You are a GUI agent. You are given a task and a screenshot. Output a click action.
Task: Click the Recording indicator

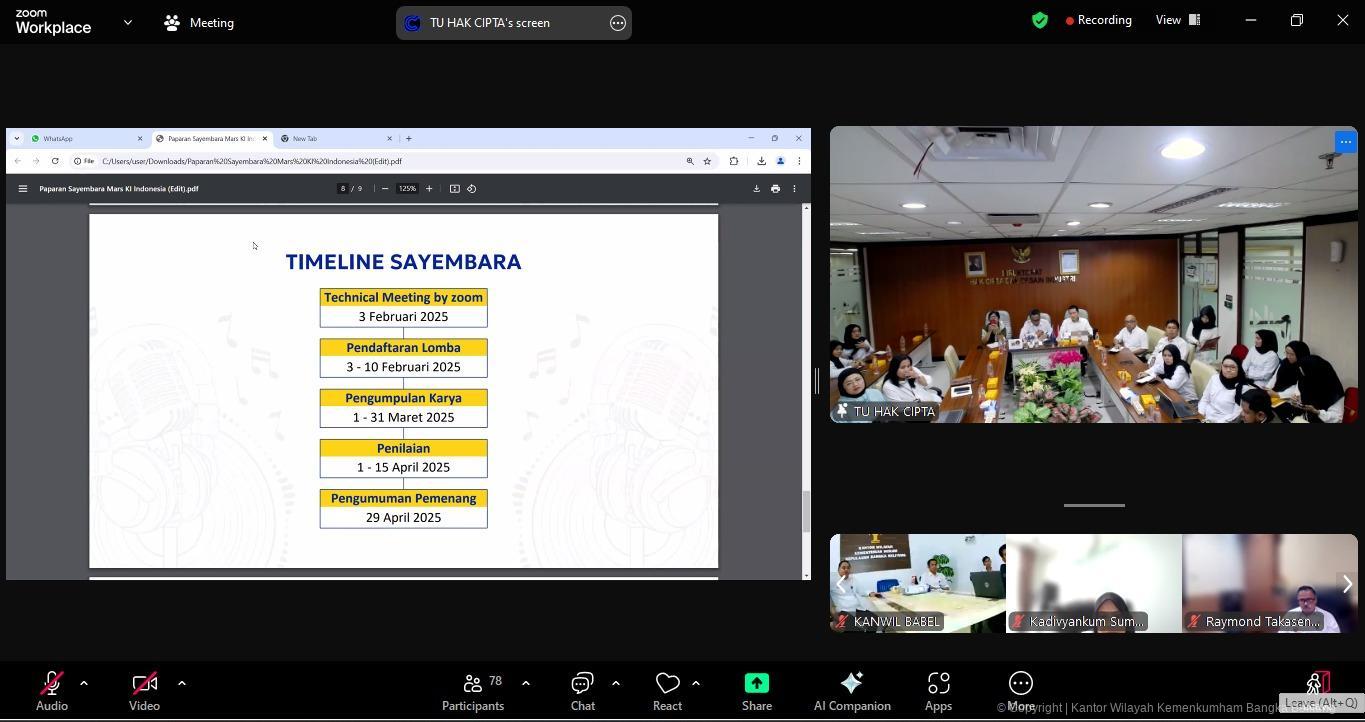tap(1099, 20)
